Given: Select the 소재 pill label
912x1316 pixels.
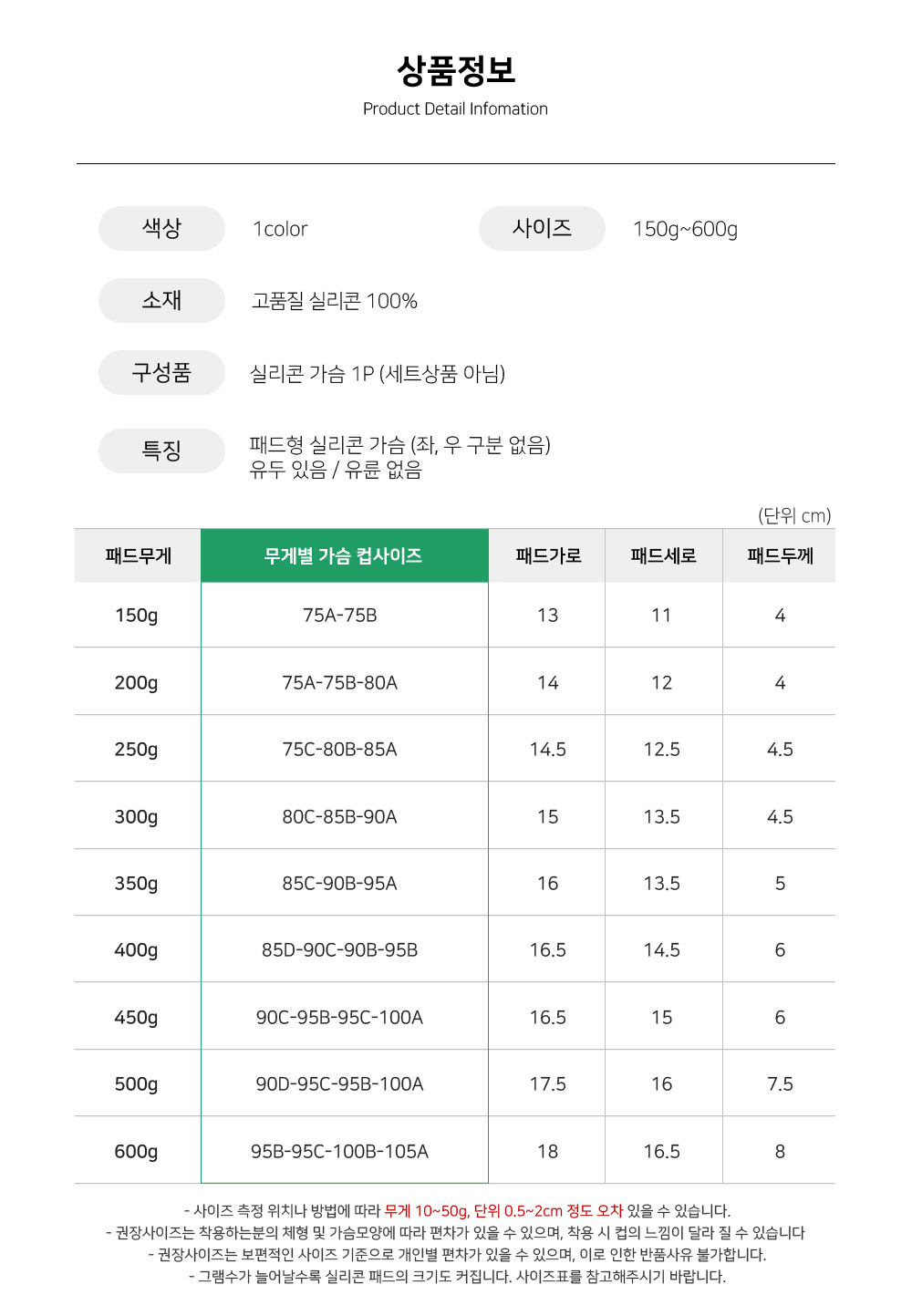Looking at the screenshot, I should pyautogui.click(x=161, y=300).
